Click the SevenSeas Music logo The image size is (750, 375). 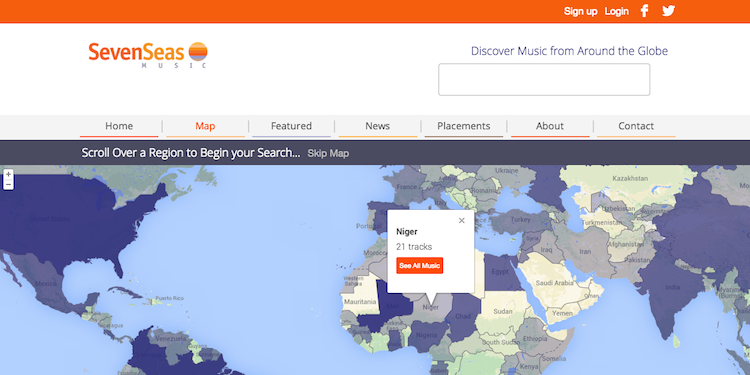(148, 55)
